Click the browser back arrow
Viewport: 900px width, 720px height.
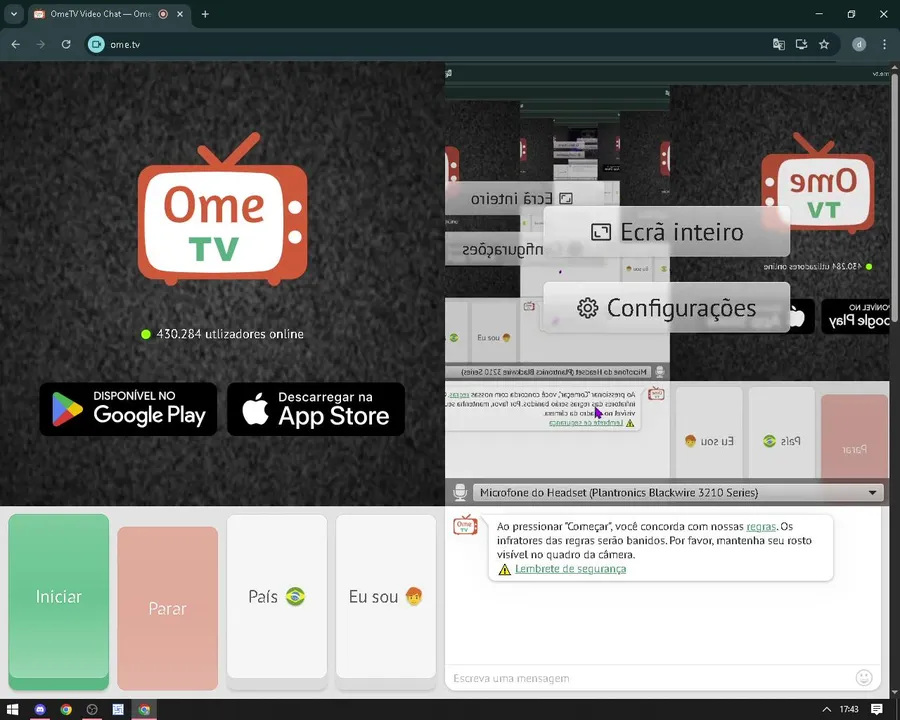[15, 44]
